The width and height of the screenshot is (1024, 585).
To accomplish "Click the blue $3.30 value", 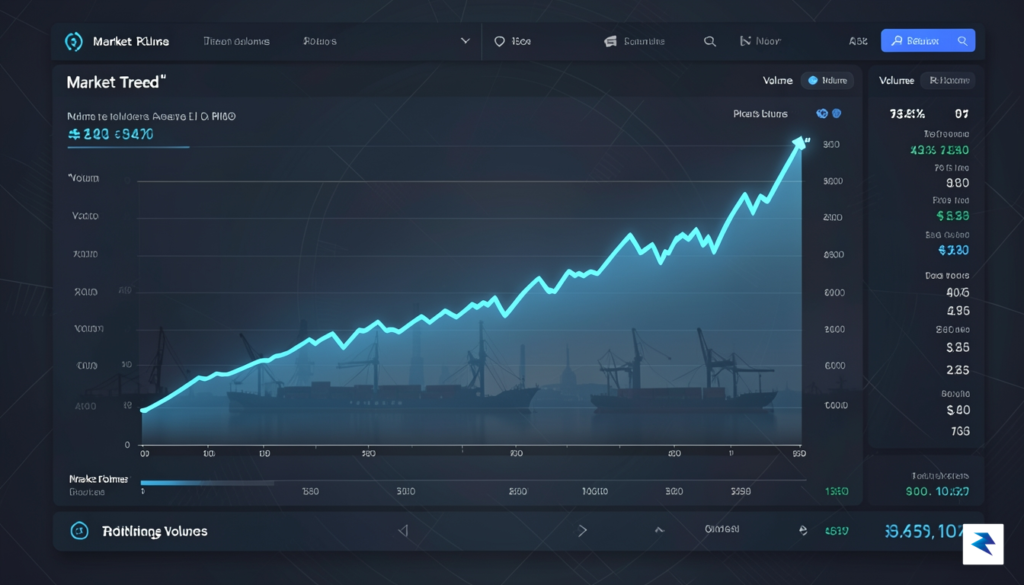I will (x=953, y=250).
